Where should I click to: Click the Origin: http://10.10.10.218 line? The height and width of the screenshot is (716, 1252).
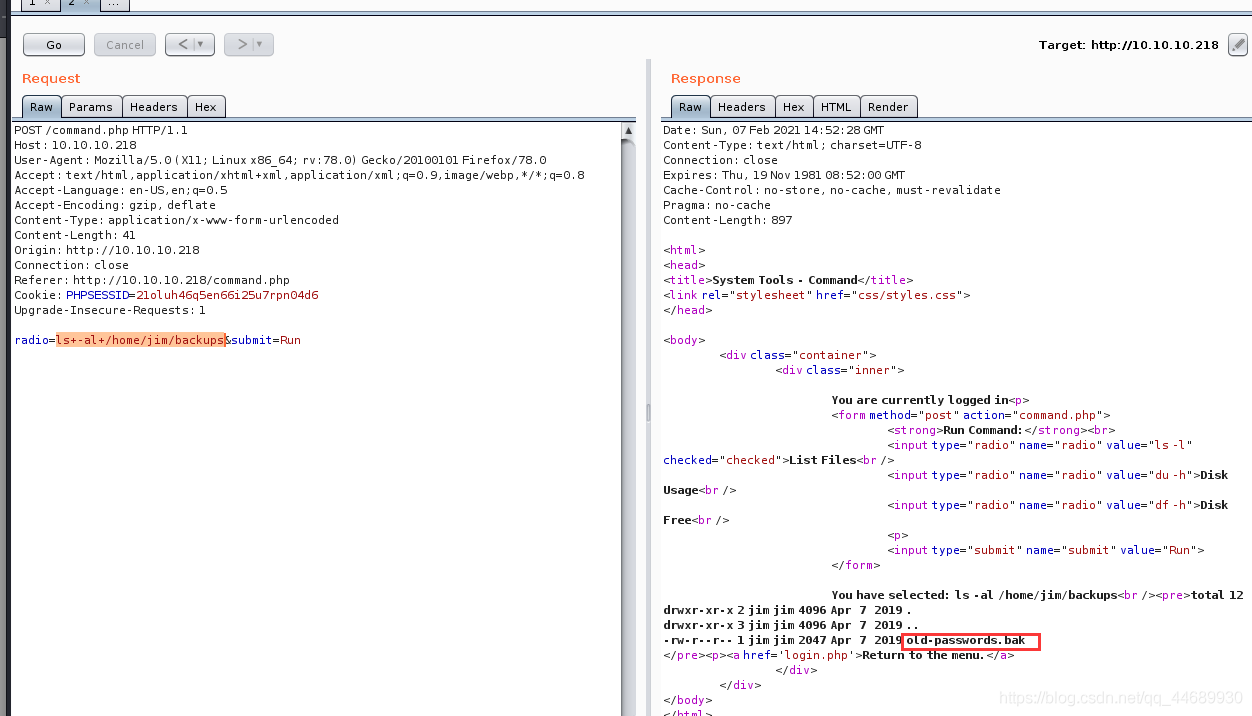pyautogui.click(x=107, y=250)
